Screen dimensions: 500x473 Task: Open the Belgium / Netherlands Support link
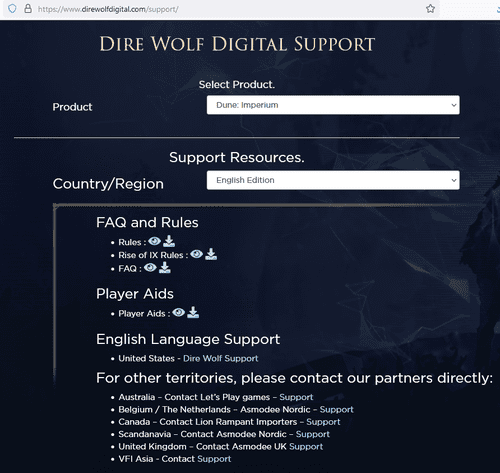(x=336, y=410)
